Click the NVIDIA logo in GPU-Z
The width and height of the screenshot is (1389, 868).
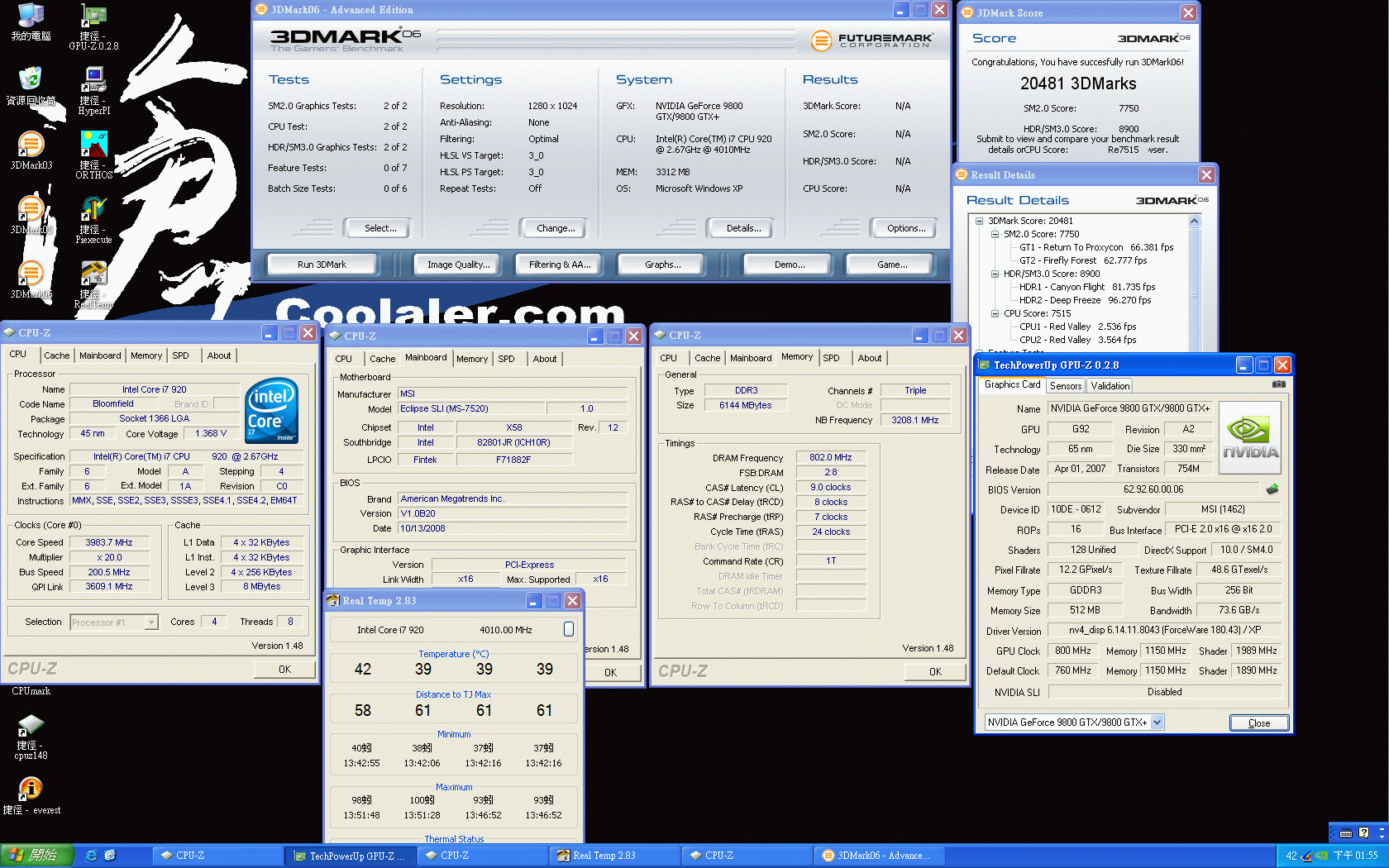1250,437
